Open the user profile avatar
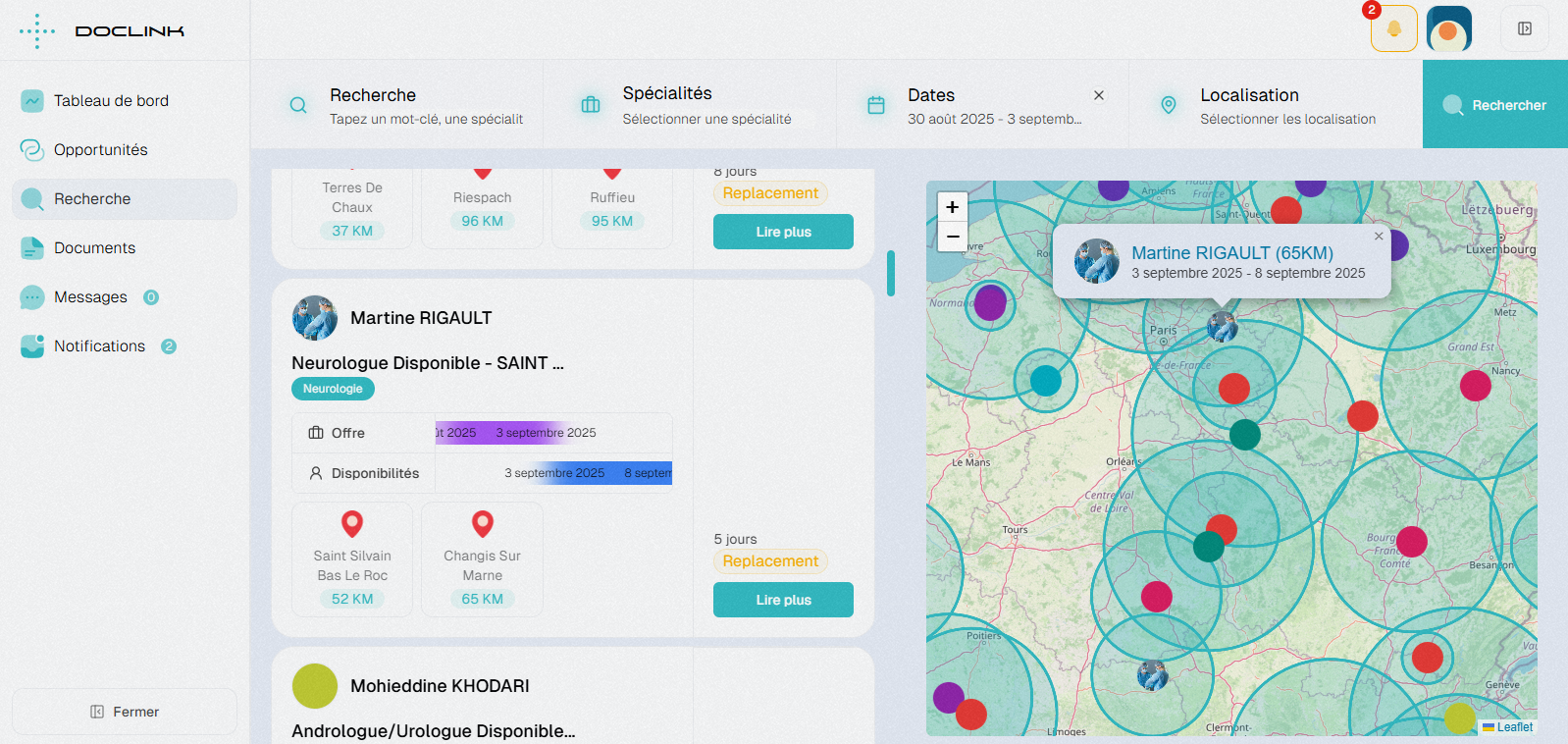The width and height of the screenshot is (1568, 744). pyautogui.click(x=1449, y=28)
